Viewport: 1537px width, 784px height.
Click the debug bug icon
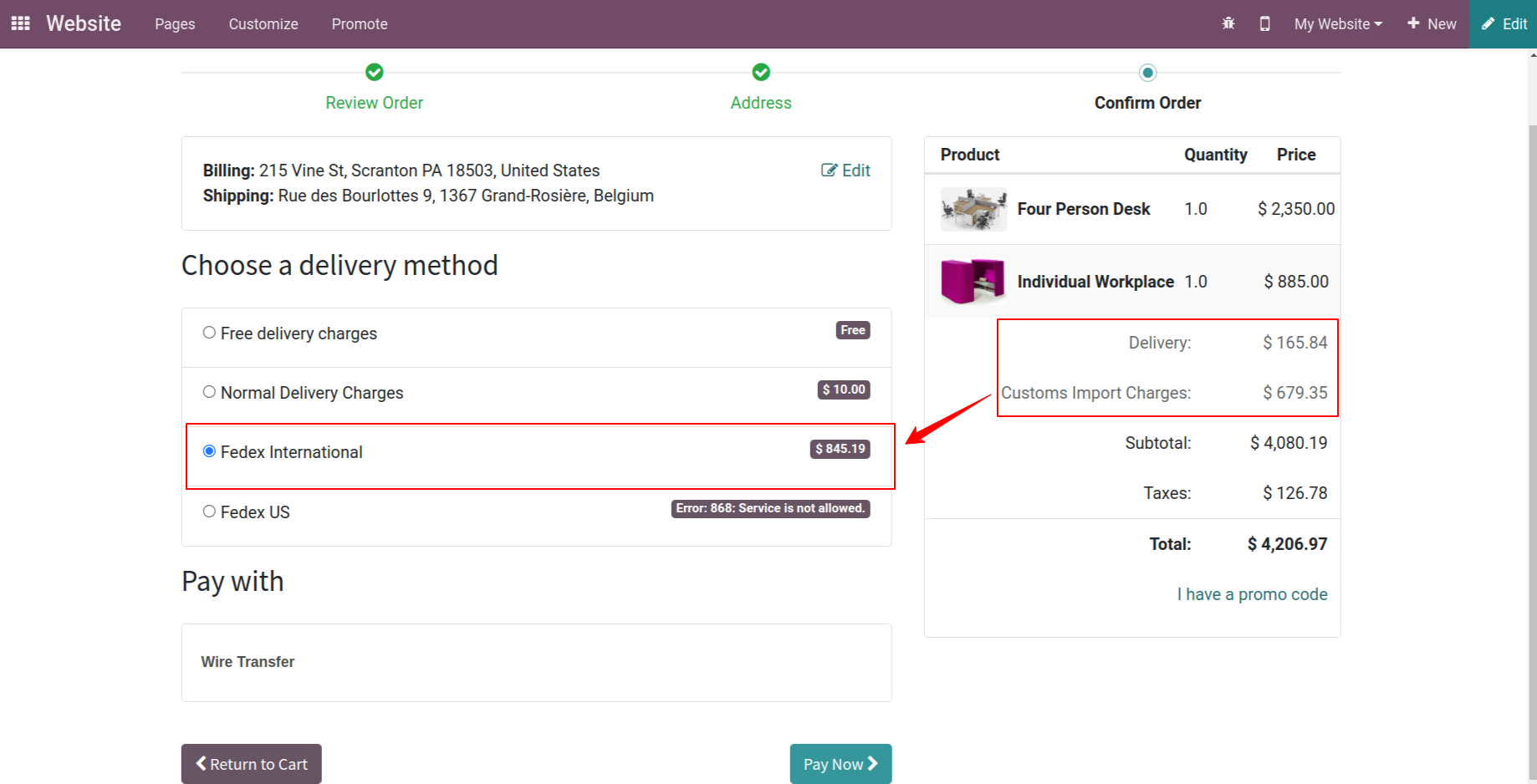(x=1228, y=23)
